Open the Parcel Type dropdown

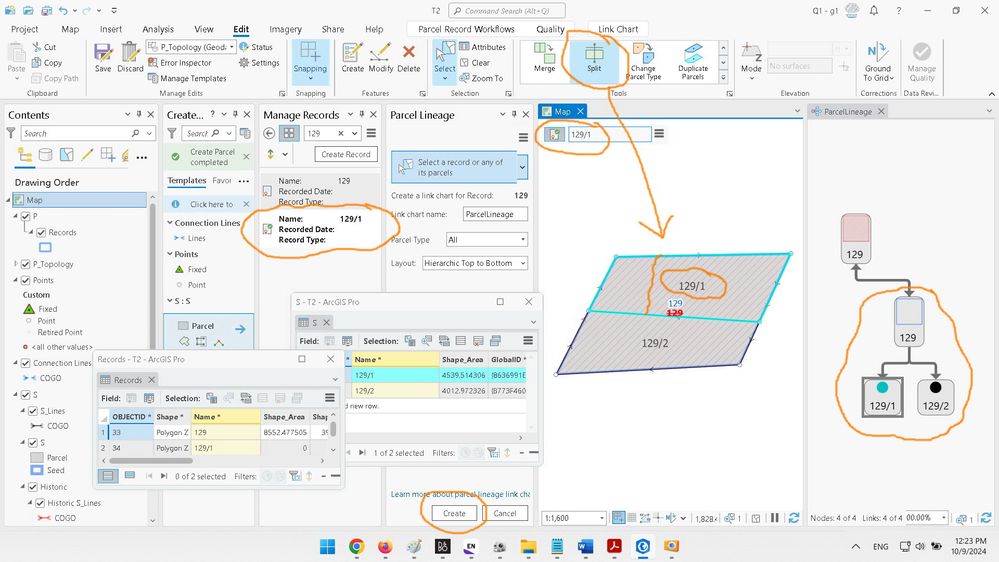tap(487, 240)
